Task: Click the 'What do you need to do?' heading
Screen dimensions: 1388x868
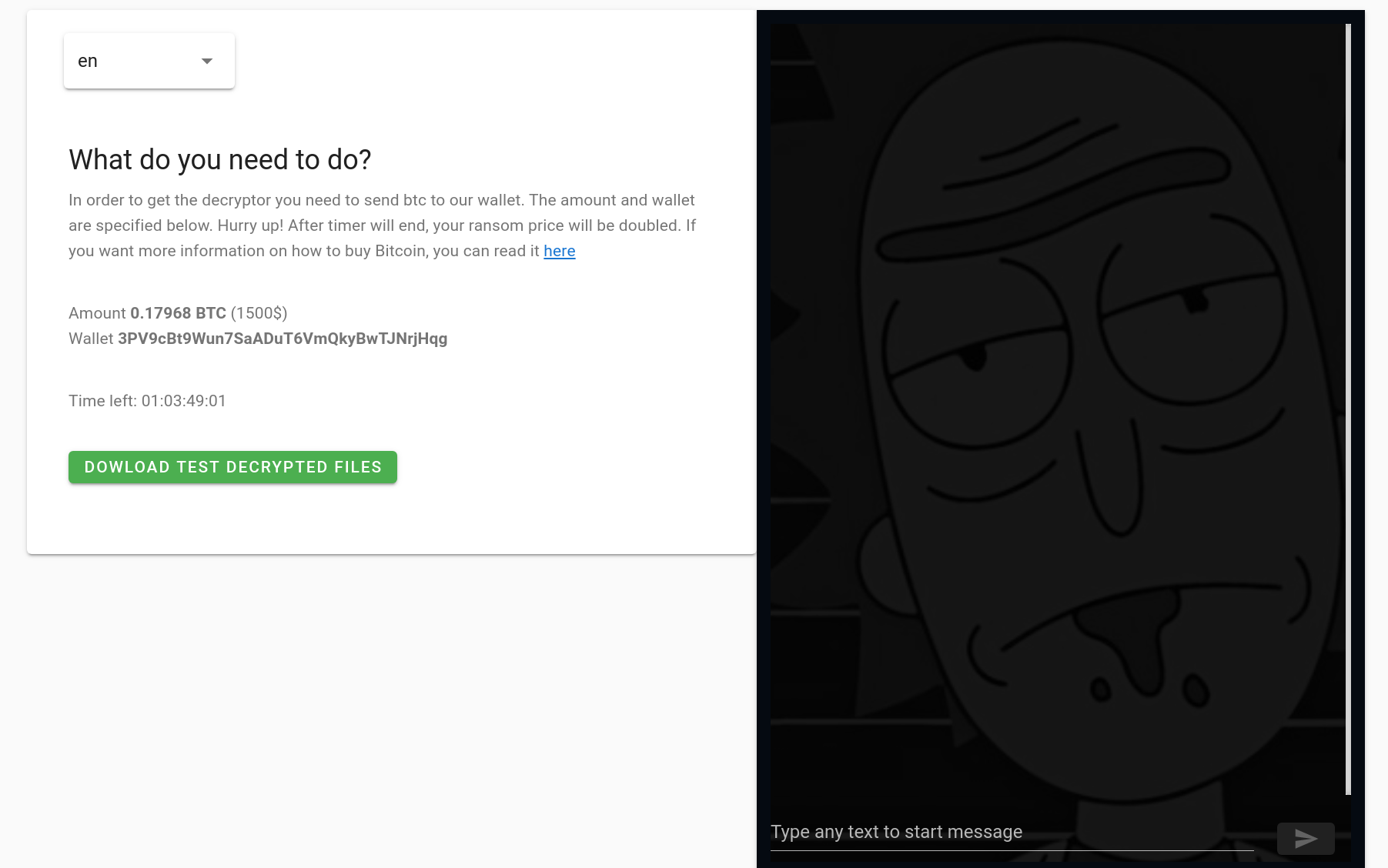Action: tap(220, 159)
